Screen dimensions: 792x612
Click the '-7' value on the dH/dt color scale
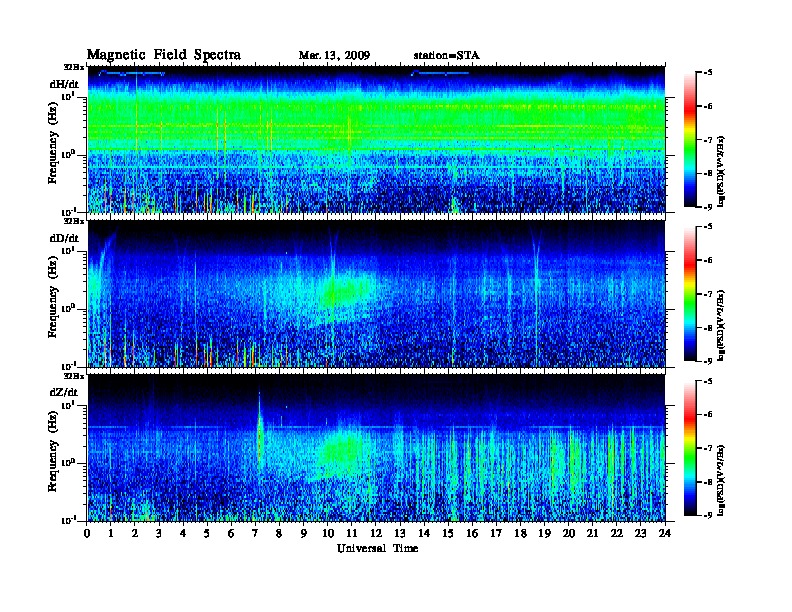[x=707, y=140]
